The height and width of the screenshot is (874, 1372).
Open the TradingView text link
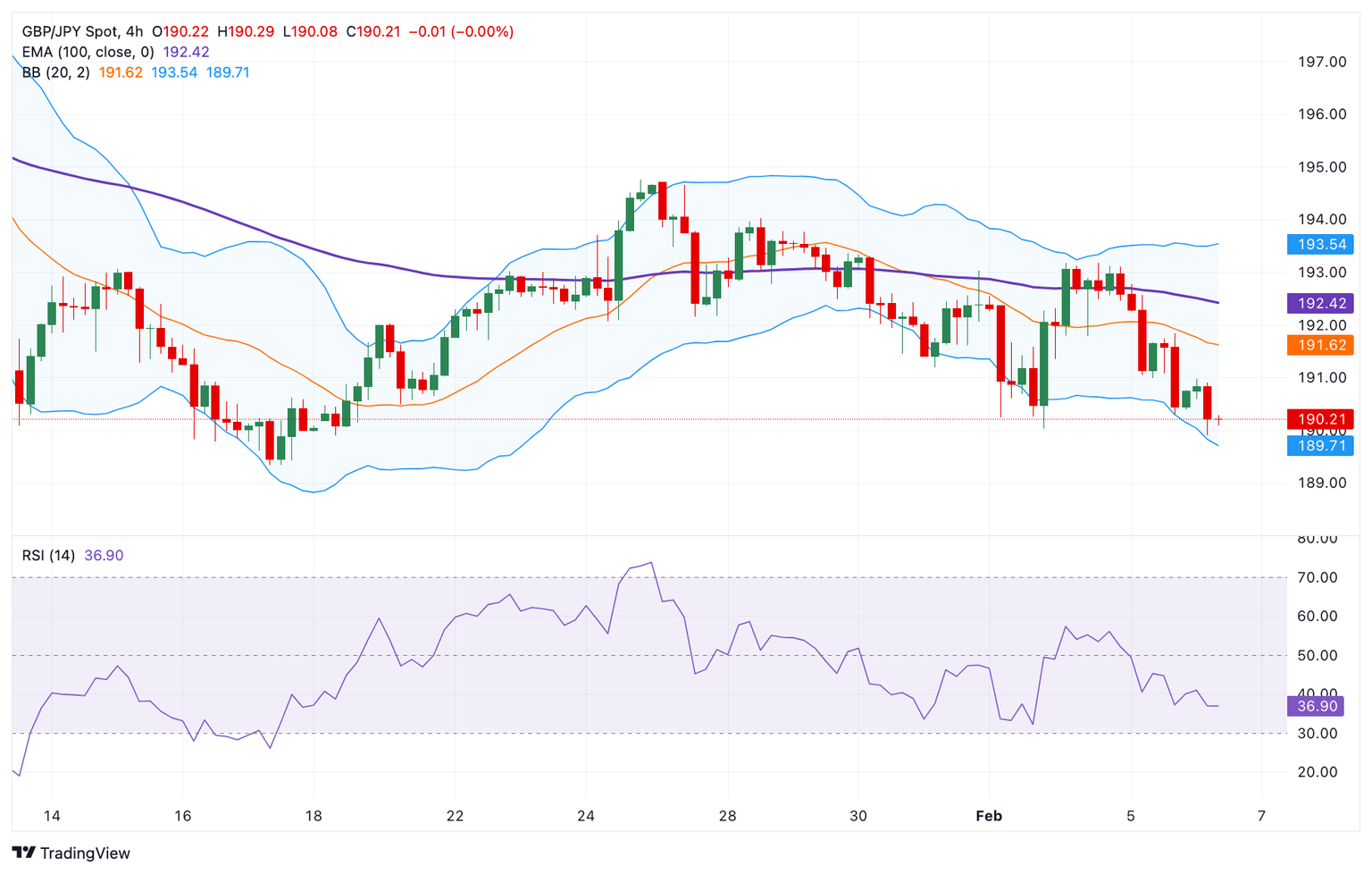[x=85, y=853]
